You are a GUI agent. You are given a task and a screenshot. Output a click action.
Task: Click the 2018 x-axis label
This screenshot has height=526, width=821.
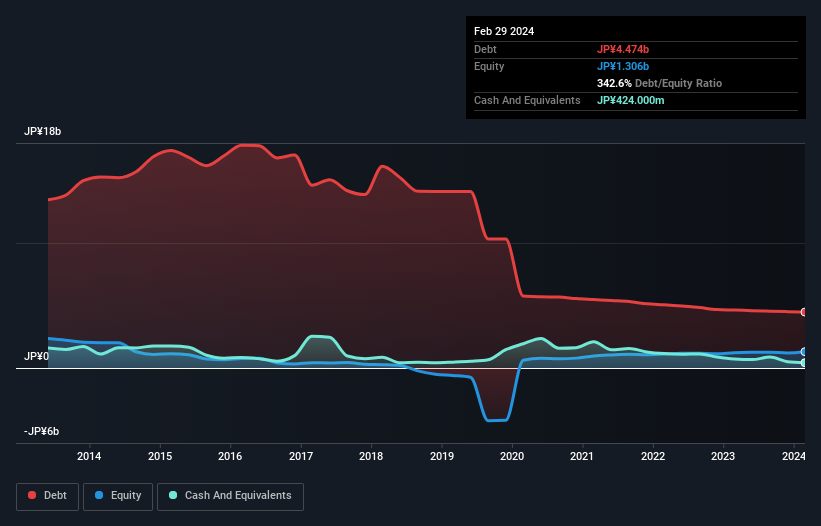pyautogui.click(x=371, y=456)
